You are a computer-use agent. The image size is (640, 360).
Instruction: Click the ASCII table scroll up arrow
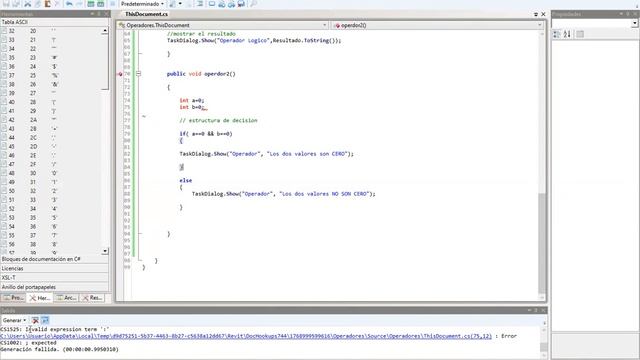(105, 31)
